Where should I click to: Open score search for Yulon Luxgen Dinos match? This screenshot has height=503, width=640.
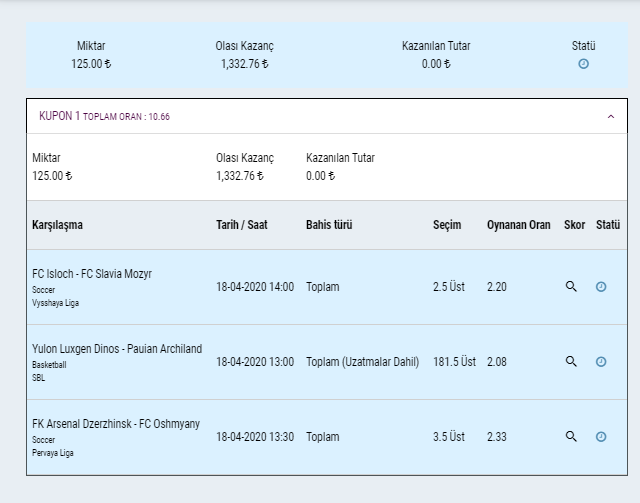(x=571, y=362)
